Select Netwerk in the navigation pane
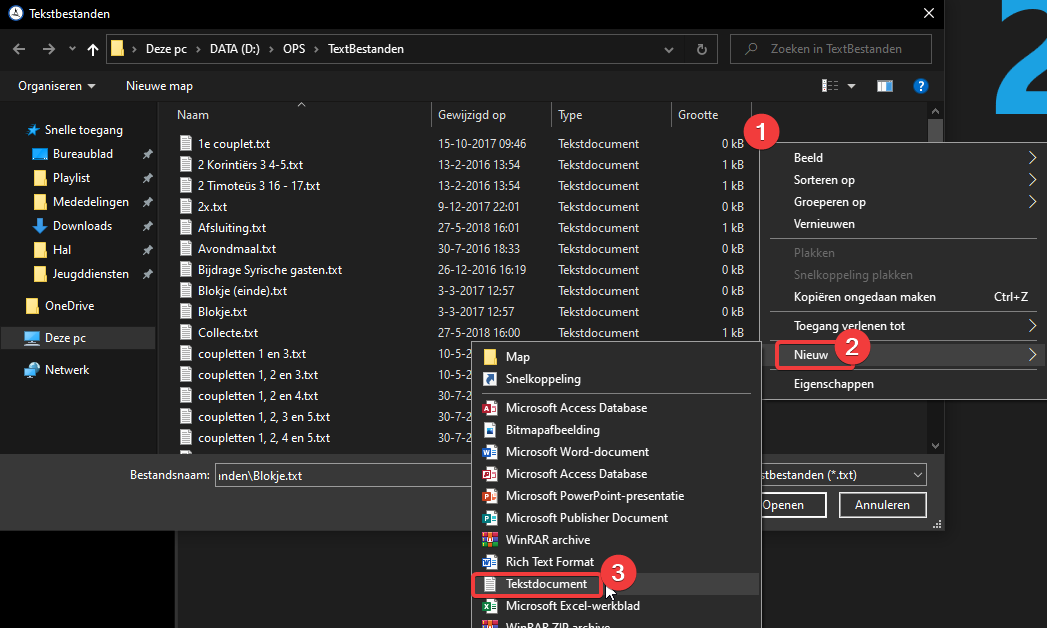1047x628 pixels. (x=67, y=370)
